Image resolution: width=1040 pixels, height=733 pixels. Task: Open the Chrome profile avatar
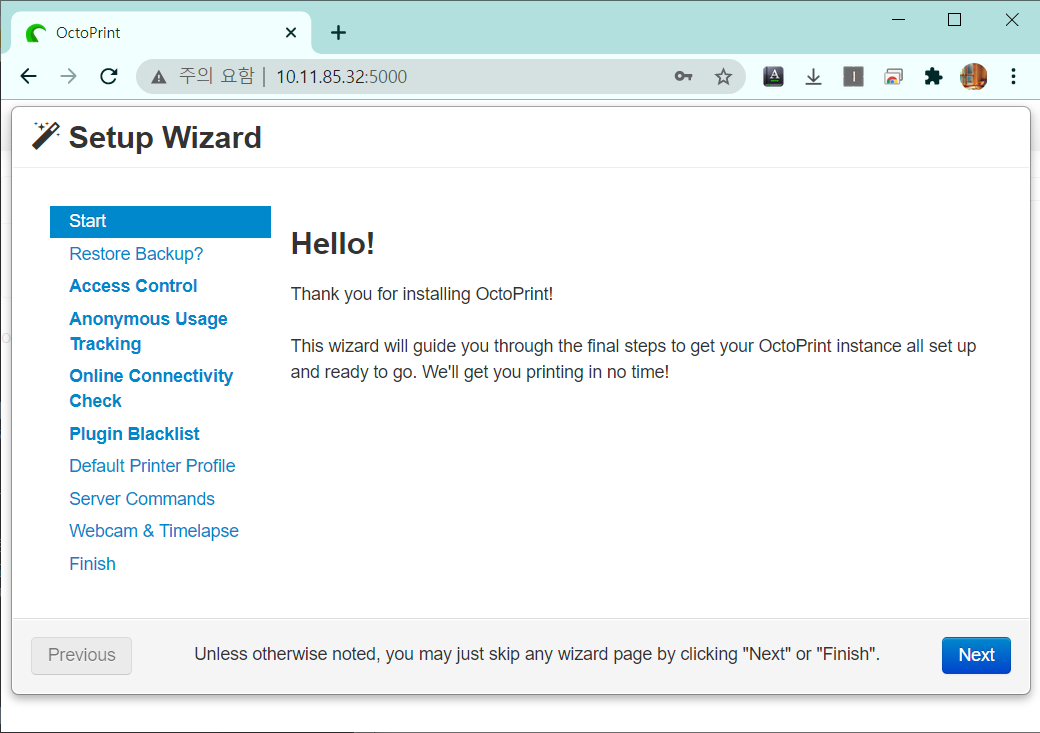pos(974,76)
